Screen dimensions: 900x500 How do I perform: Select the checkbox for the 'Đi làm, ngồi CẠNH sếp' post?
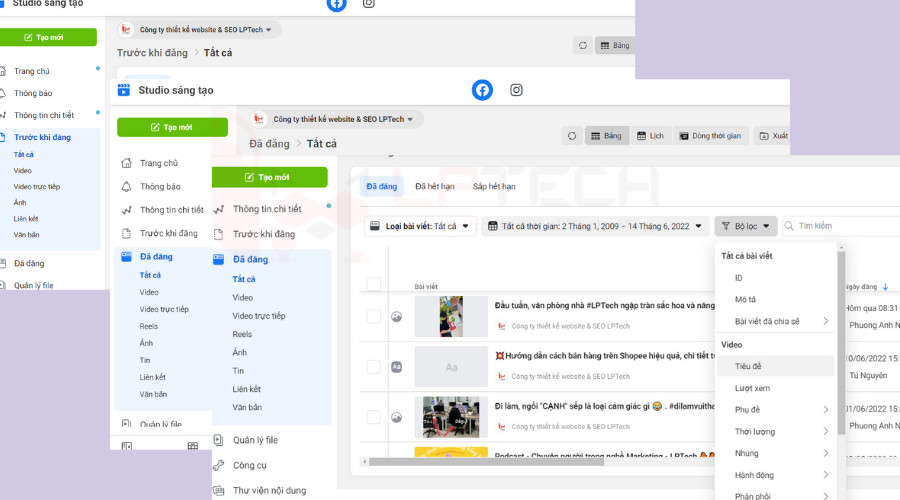pos(374,416)
